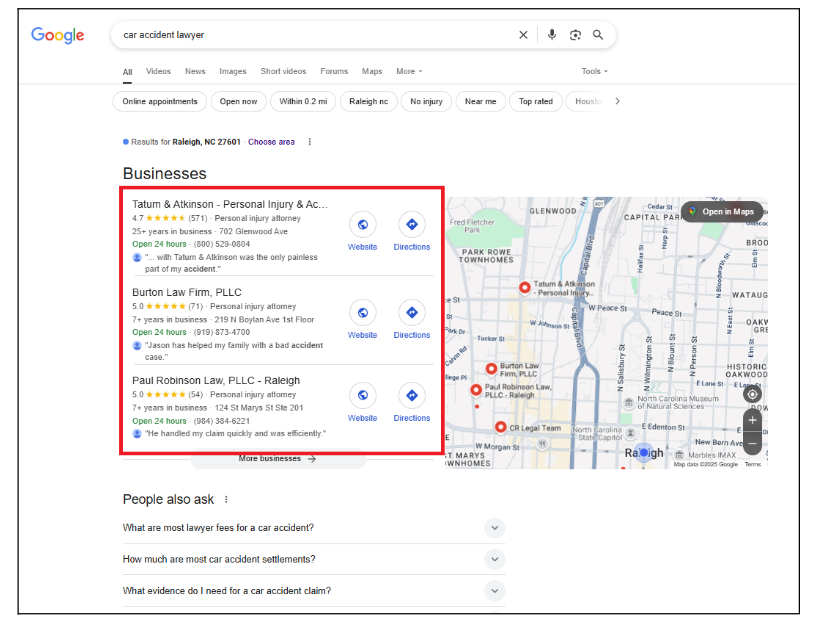
Task: Click North Carolina State Capitol marker
Action: point(630,432)
